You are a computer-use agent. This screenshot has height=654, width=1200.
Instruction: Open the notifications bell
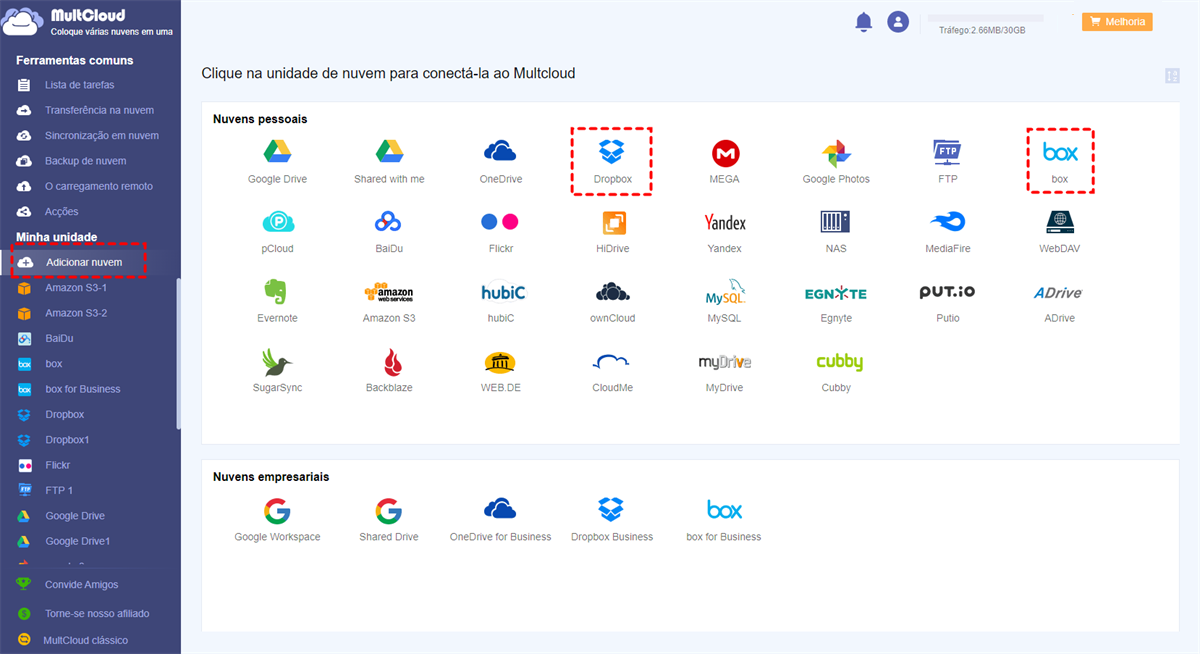tap(864, 22)
